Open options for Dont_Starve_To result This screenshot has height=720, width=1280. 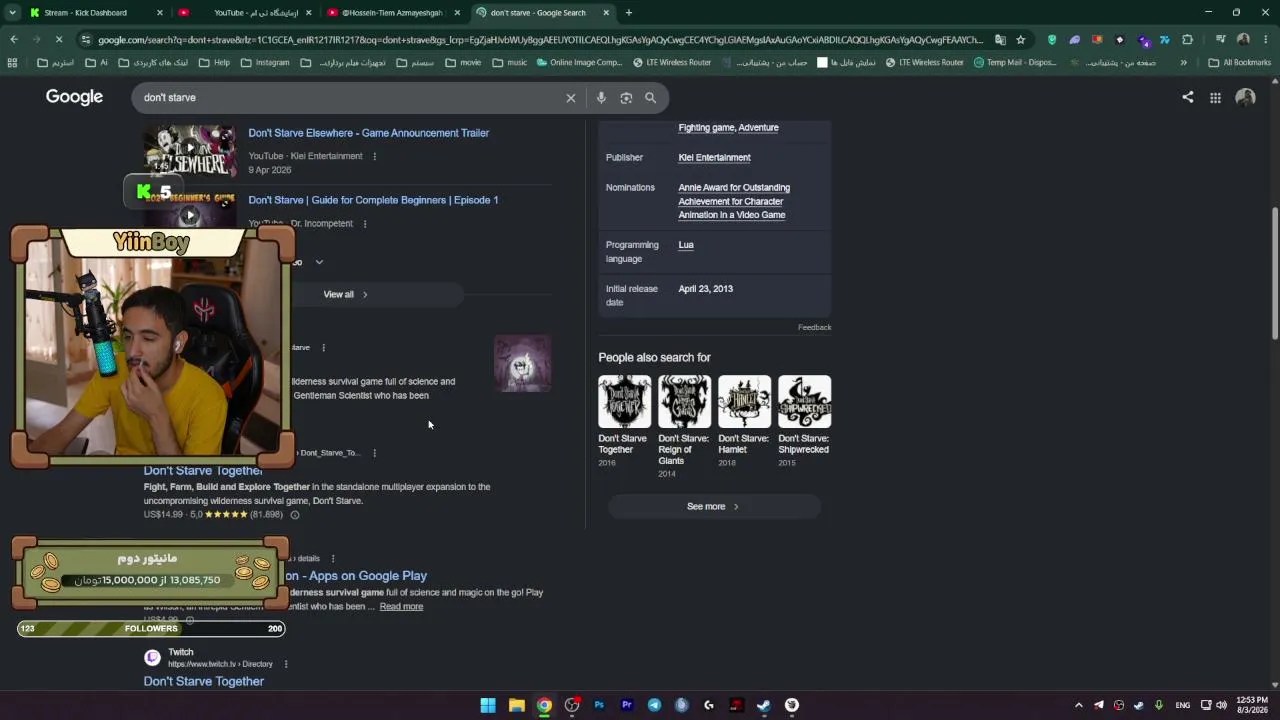374,453
